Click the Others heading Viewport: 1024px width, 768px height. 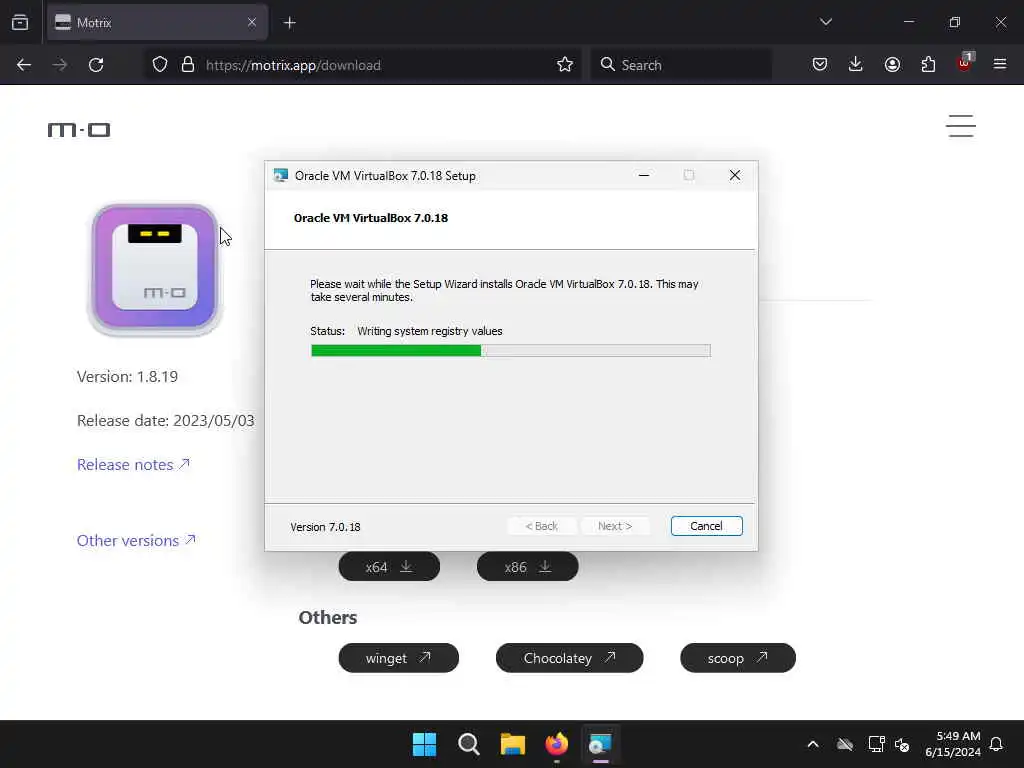328,617
